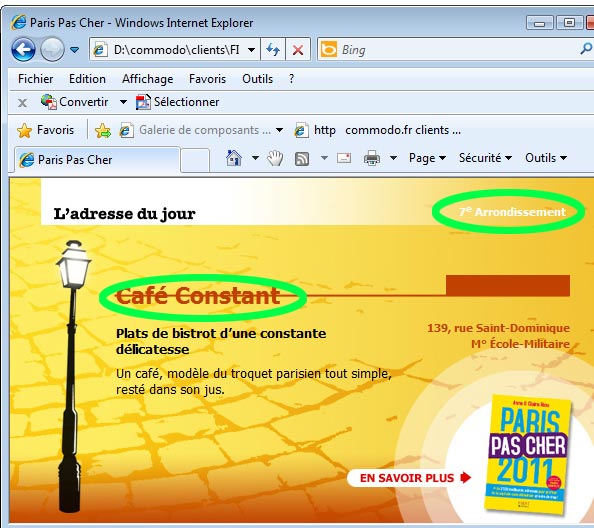
Task: Open Galerie de composants link
Action: point(195,130)
